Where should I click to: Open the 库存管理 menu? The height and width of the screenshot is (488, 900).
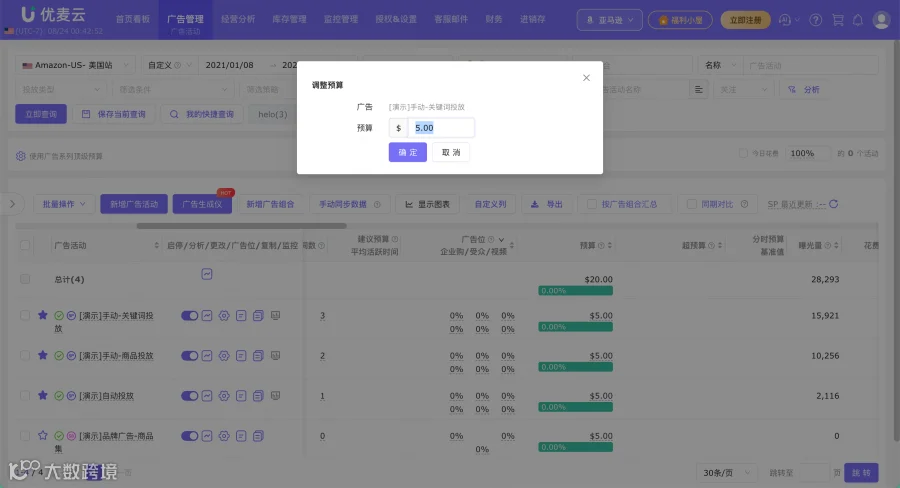(289, 20)
